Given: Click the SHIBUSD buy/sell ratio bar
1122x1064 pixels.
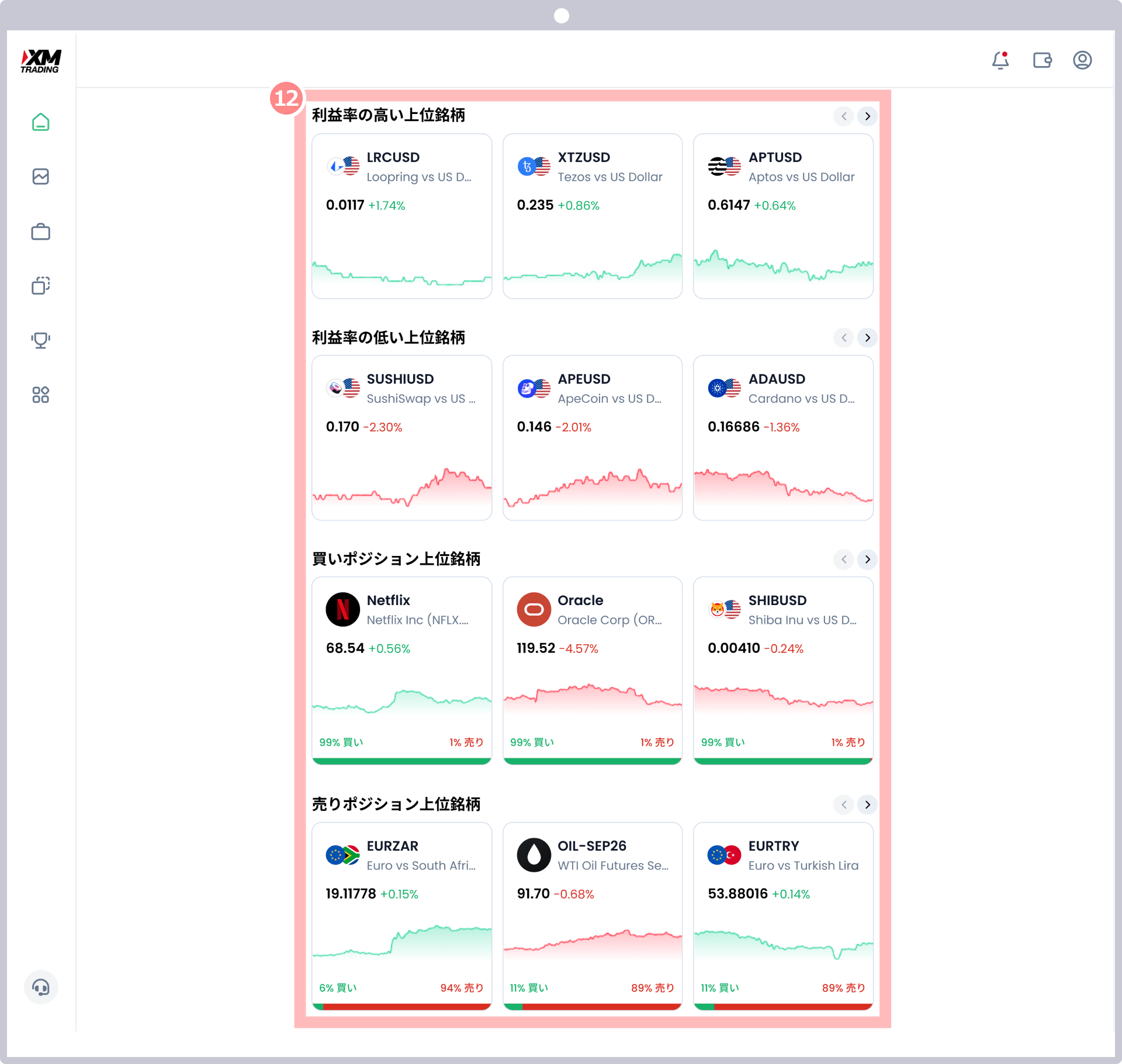Looking at the screenshot, I should [x=783, y=761].
